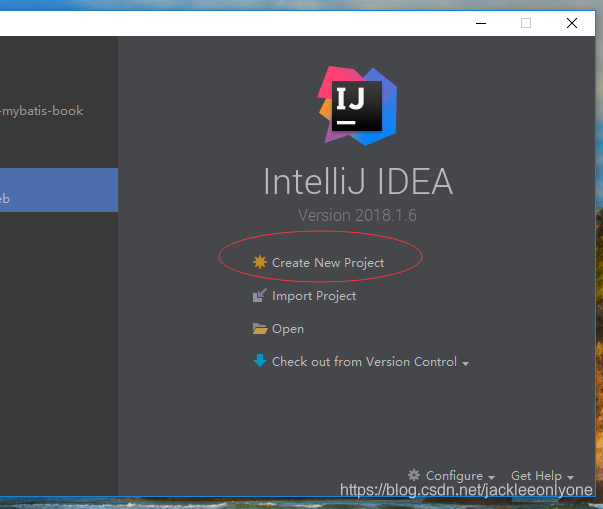Choose the Import Project option
This screenshot has height=509, width=603.
[x=314, y=296]
